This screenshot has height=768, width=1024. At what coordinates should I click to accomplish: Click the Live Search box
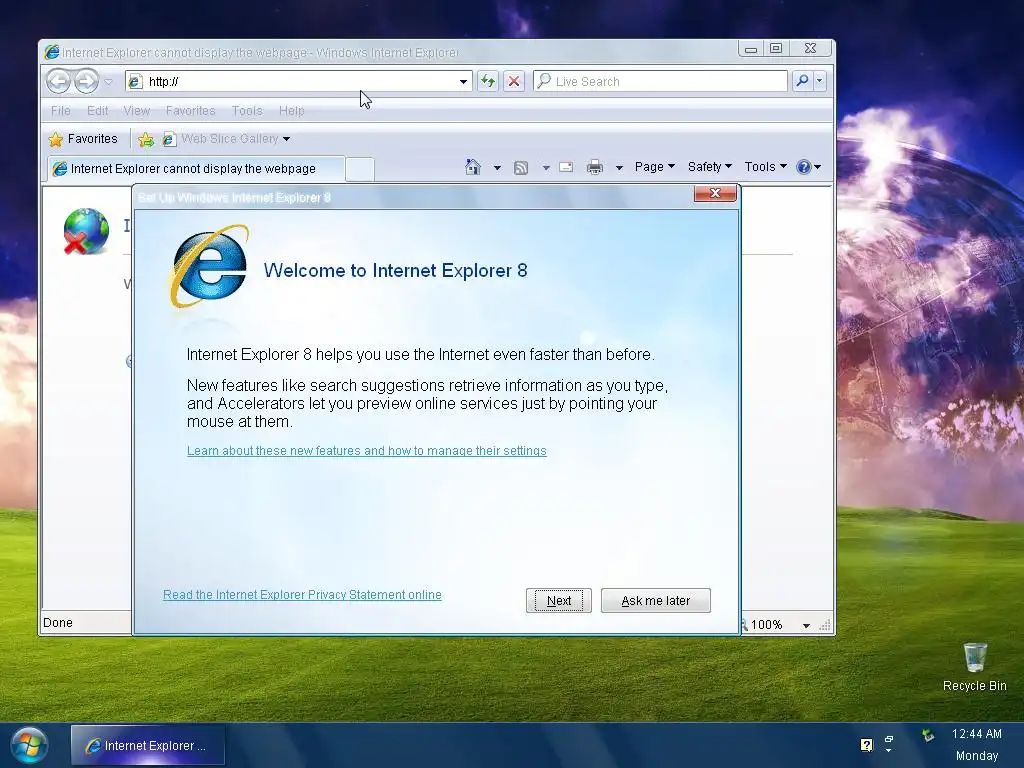coord(660,81)
